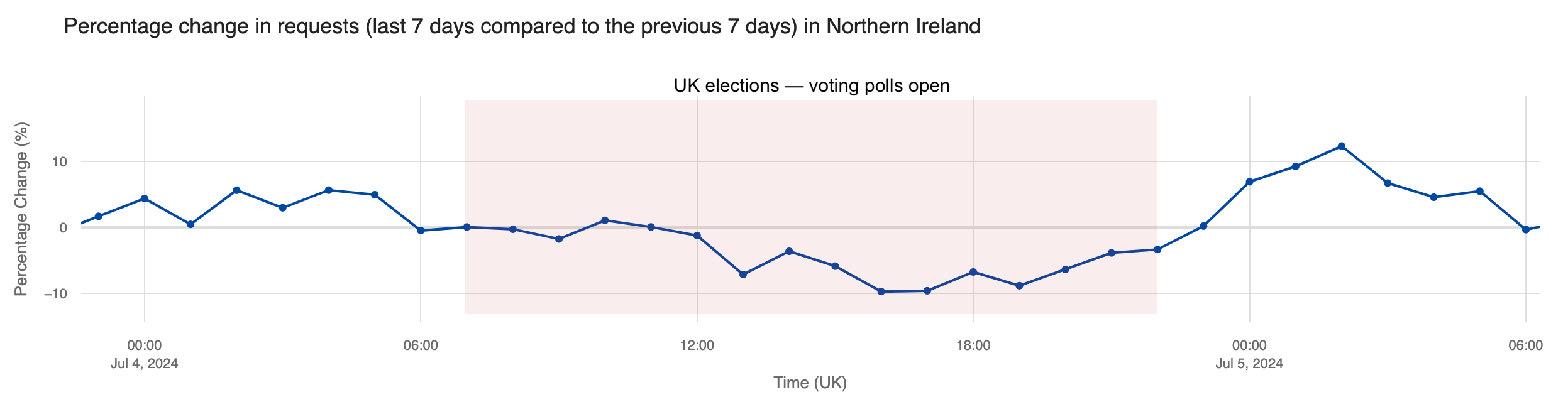Pick the data point on the 18:00 gridline
This screenshot has height=397, width=1568.
click(x=973, y=272)
